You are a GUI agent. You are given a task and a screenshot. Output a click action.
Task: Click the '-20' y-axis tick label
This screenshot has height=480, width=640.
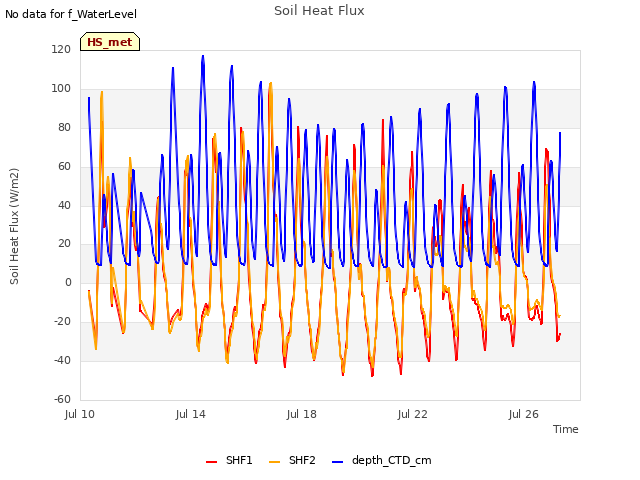(62, 322)
